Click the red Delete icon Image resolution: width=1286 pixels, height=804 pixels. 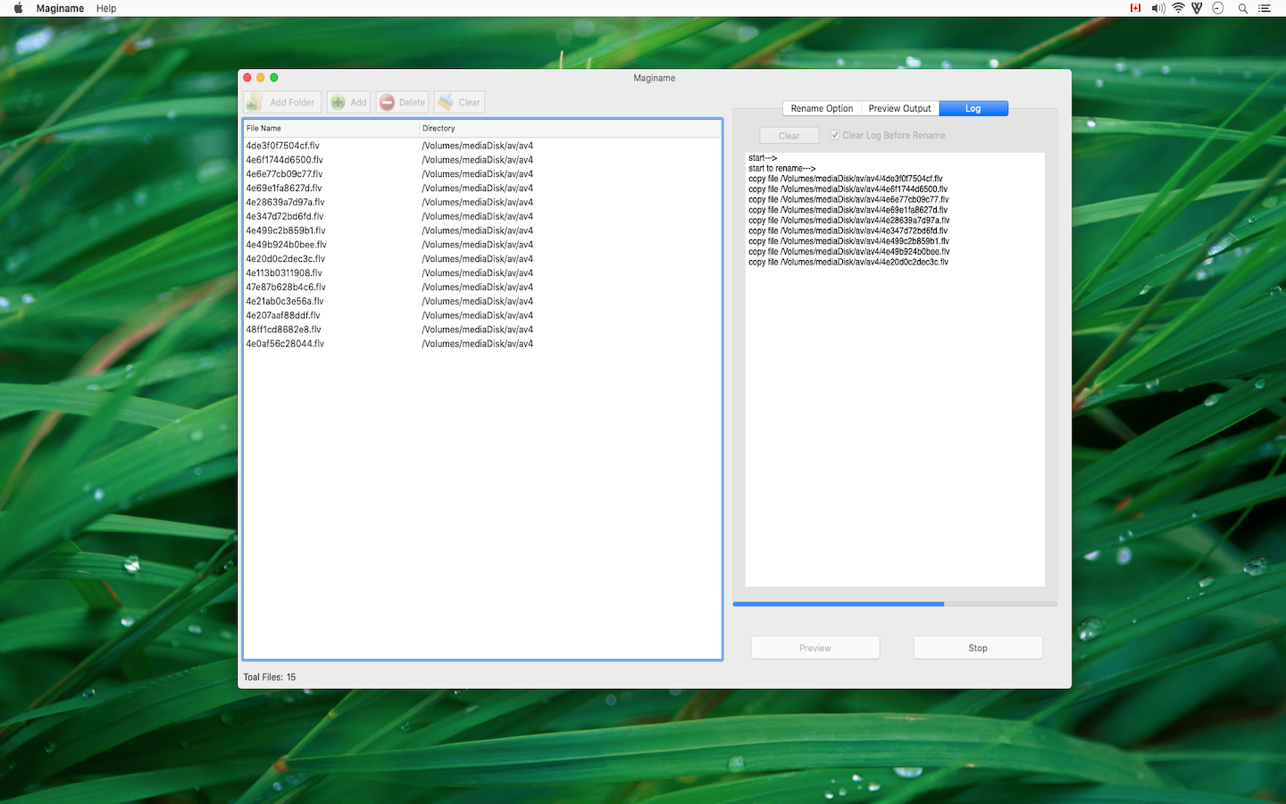(x=387, y=102)
